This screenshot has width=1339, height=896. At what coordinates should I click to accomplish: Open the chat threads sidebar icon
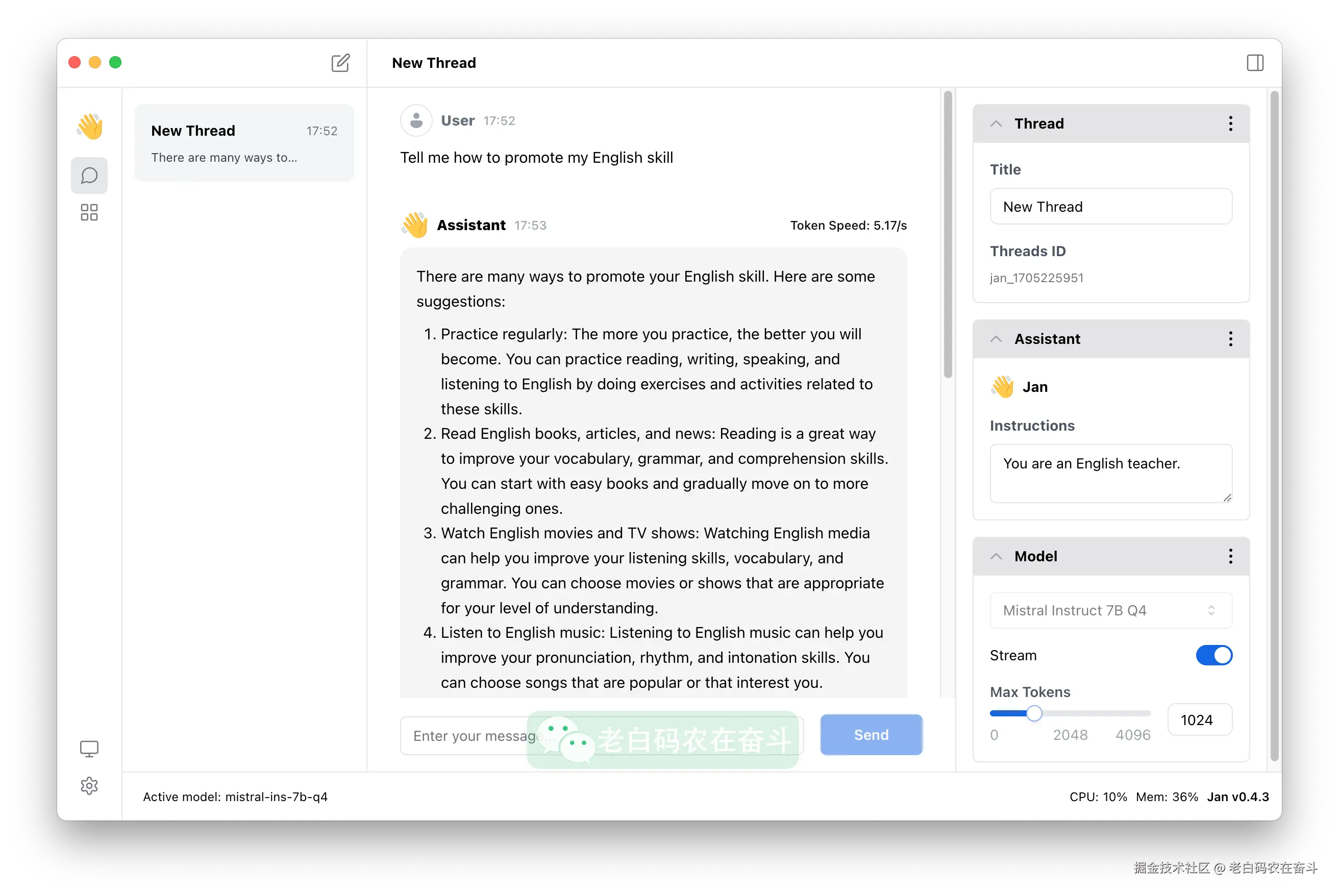pyautogui.click(x=89, y=176)
